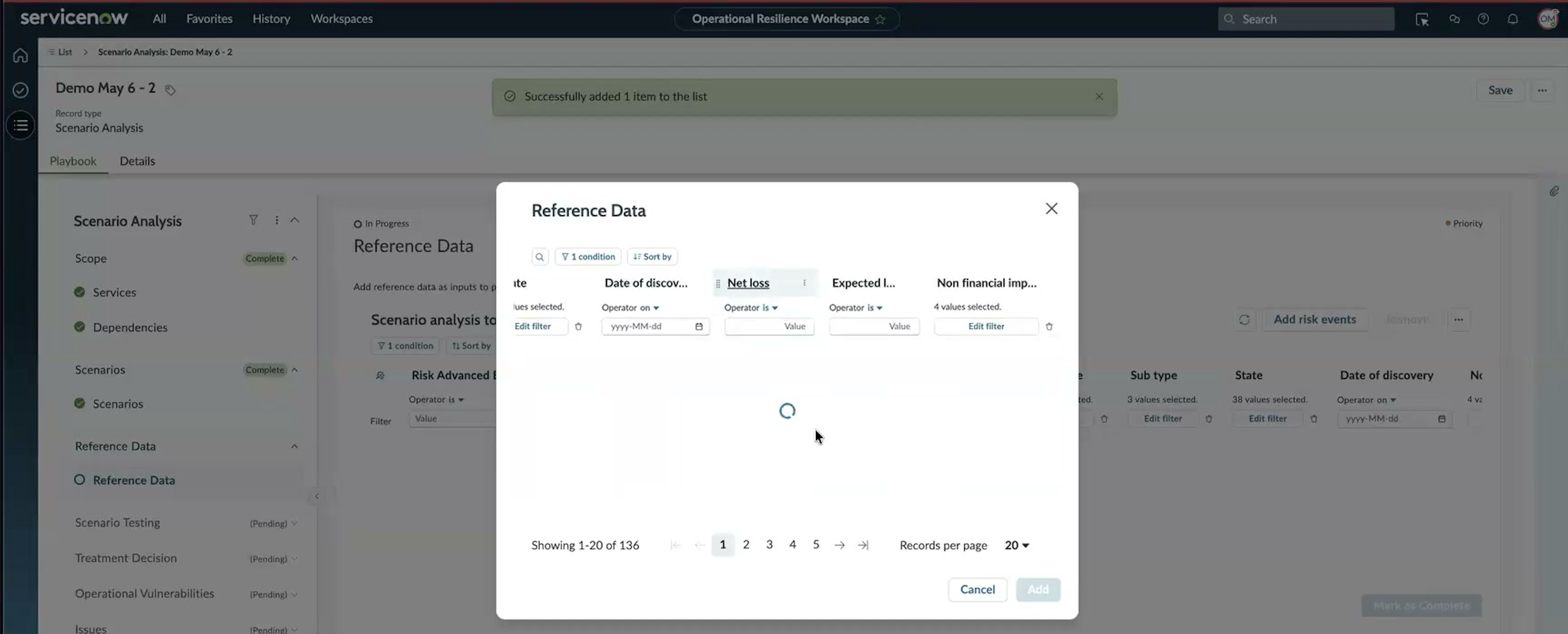1568x634 pixels.
Task: Favorite Operational Resilience Workspace with star
Action: (880, 20)
